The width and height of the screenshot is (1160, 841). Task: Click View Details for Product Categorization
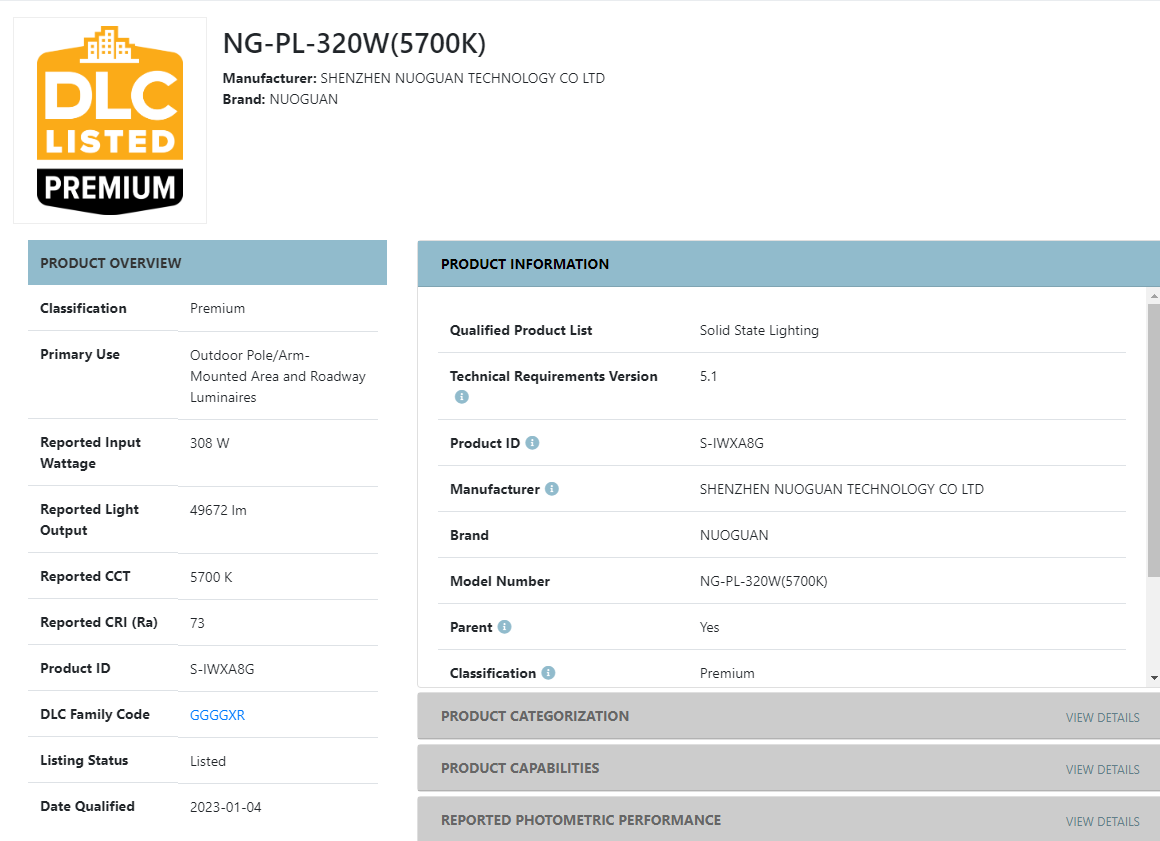[x=1102, y=717]
